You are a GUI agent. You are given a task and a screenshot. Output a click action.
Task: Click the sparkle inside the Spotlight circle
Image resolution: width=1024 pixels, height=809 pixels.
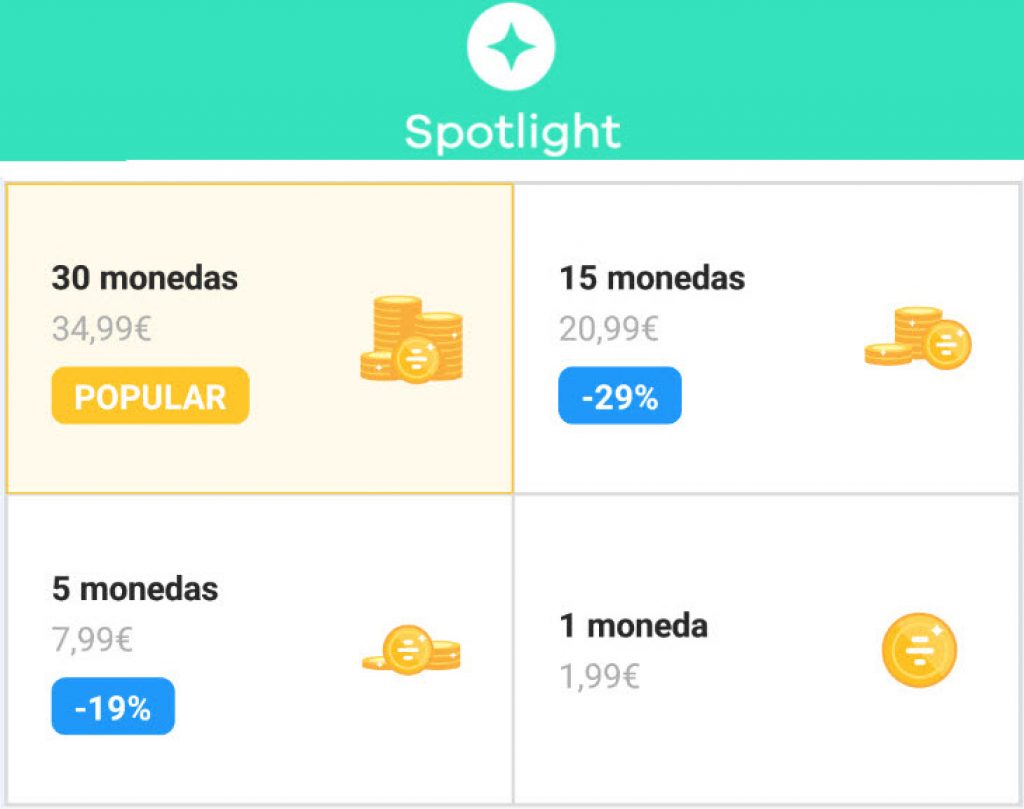coord(511,44)
